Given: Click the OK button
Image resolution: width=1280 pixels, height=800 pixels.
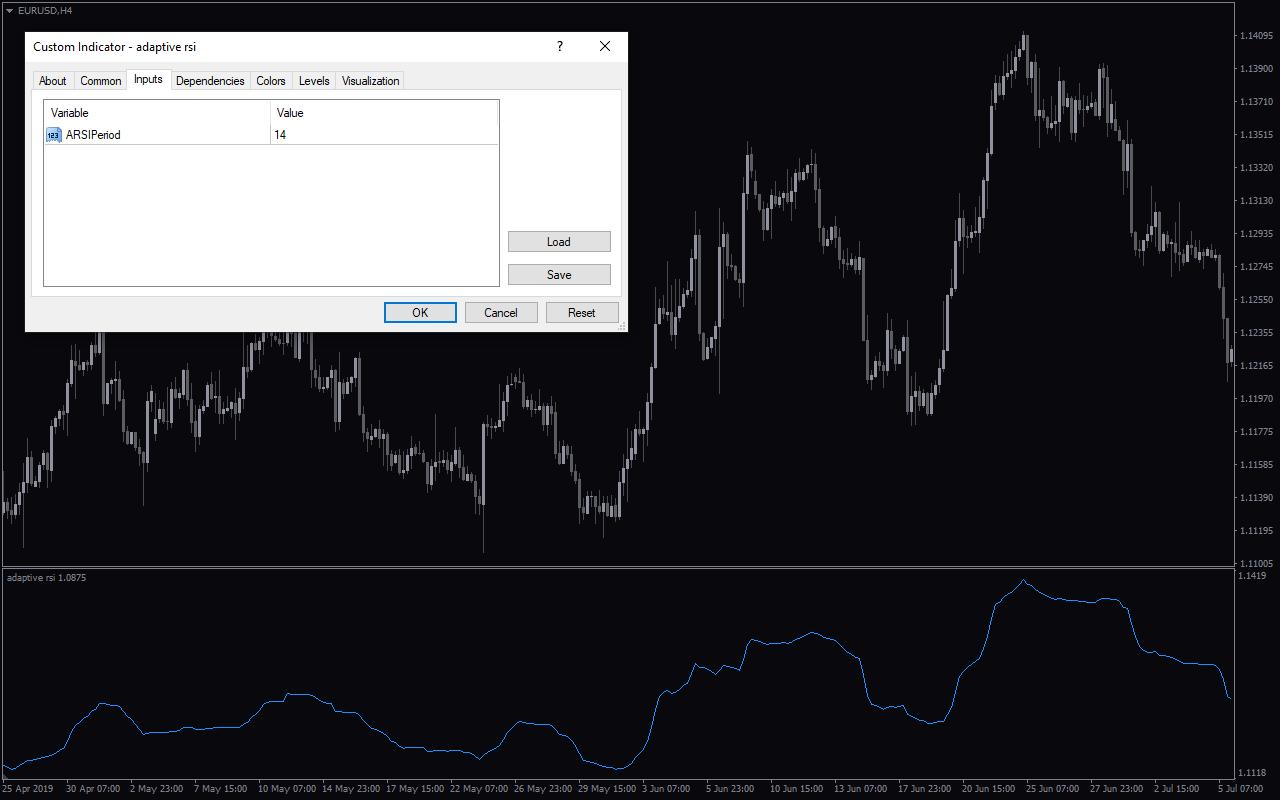Looking at the screenshot, I should click(x=420, y=313).
